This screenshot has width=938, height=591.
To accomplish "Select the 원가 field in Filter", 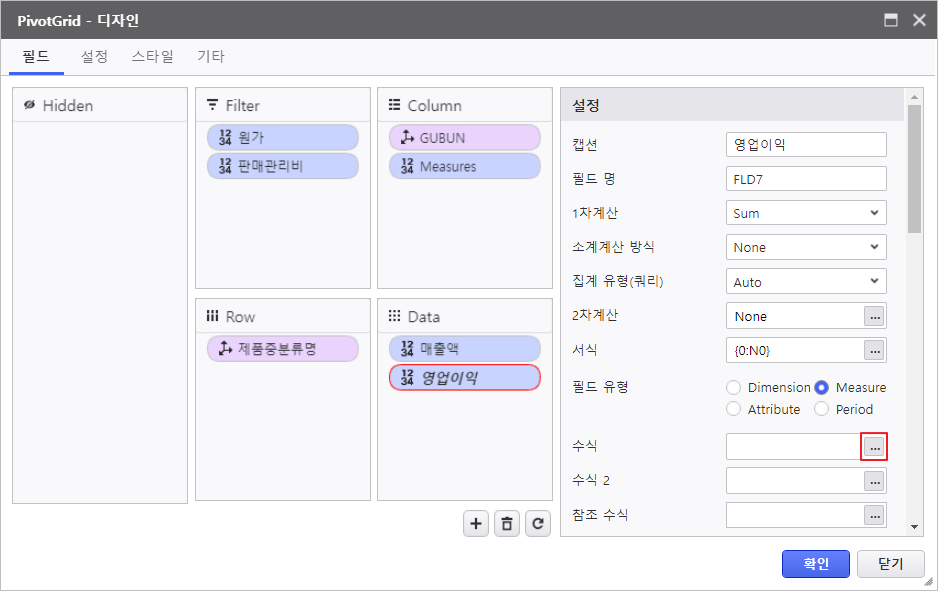I will 283,138.
